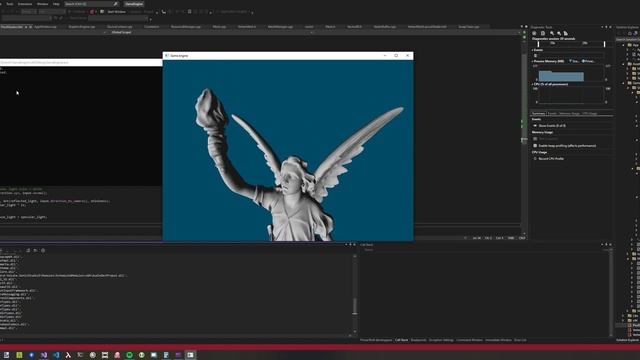The image size is (640, 360).
Task: Click the GameEngine solution name button
Action: click(134, 4)
